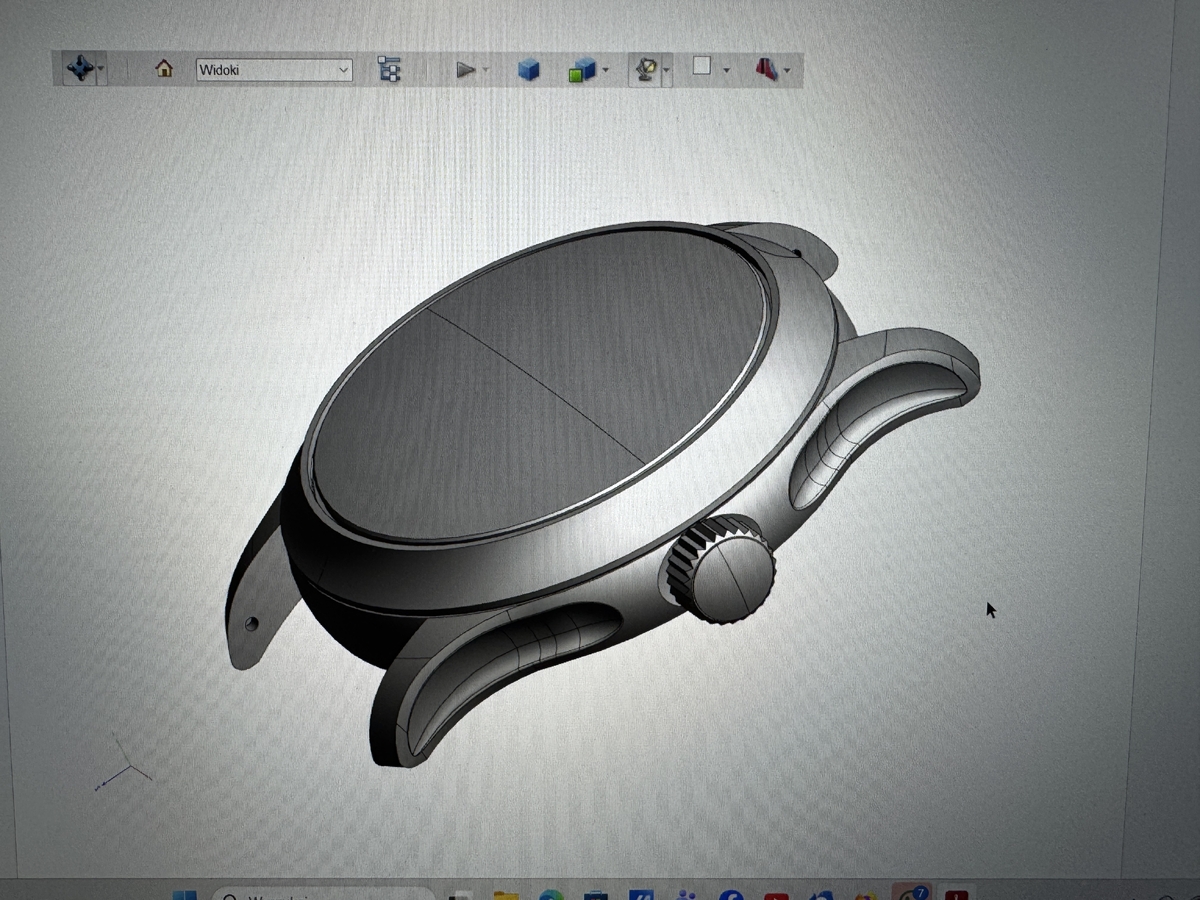The height and width of the screenshot is (900, 1200).
Task: Expand the lamp lighting options arrow
Action: [x=667, y=70]
